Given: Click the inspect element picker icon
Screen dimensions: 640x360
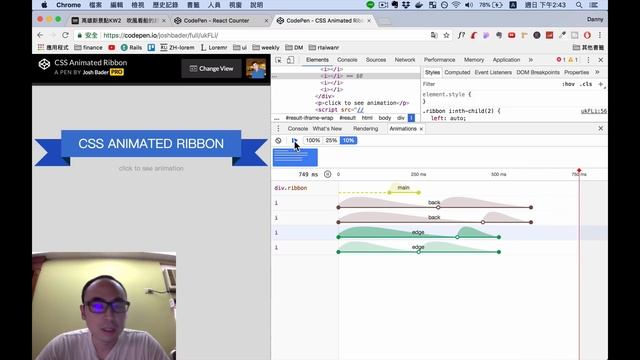Looking at the screenshot, I should (x=279, y=60).
